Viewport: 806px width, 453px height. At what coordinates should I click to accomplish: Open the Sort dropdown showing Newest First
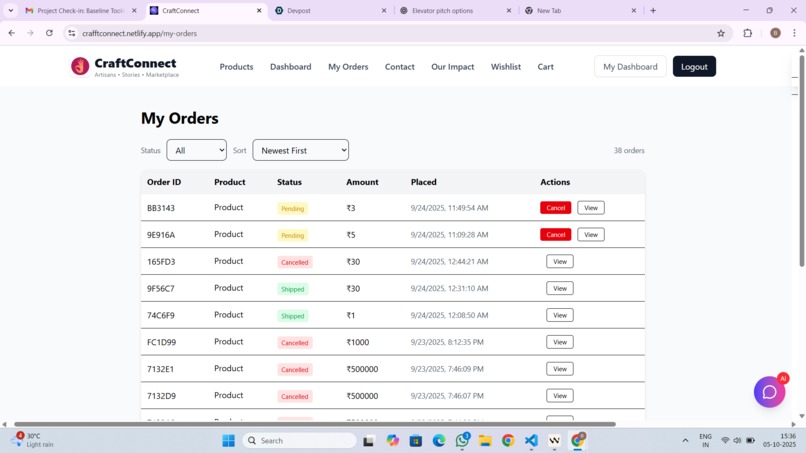click(x=300, y=150)
